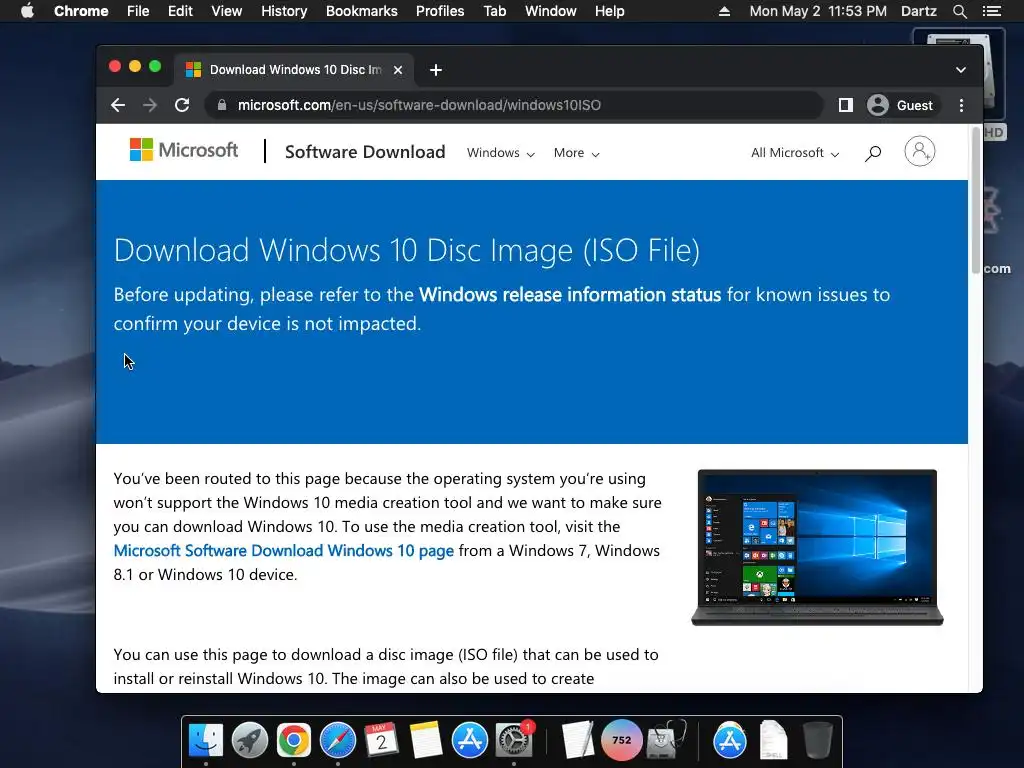The height and width of the screenshot is (768, 1024).
Task: Open Microsoft Software Download Windows 10 page link
Action: 283,551
